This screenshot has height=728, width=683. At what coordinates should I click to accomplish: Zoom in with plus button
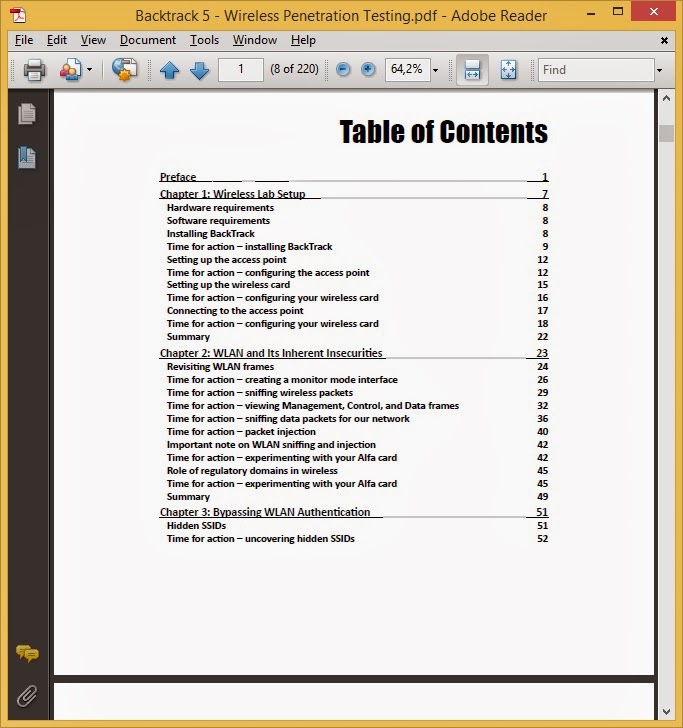click(x=368, y=70)
